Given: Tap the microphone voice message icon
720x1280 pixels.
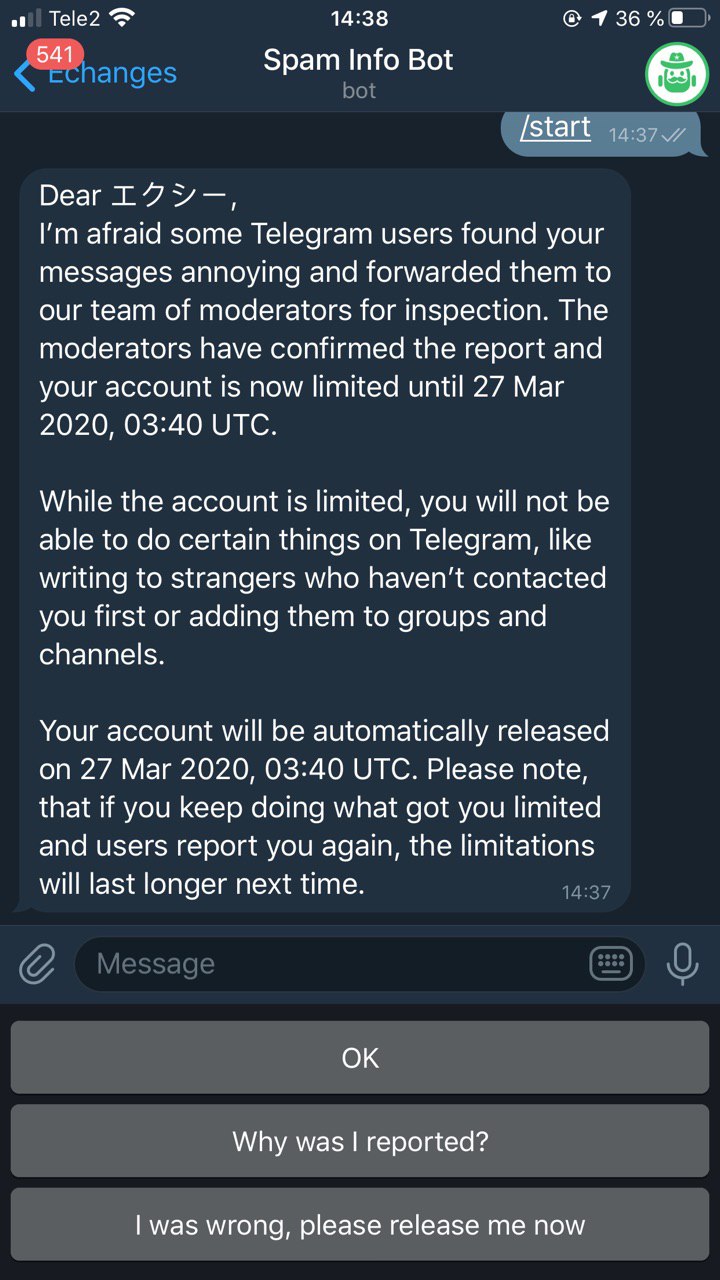Looking at the screenshot, I should pos(683,964).
